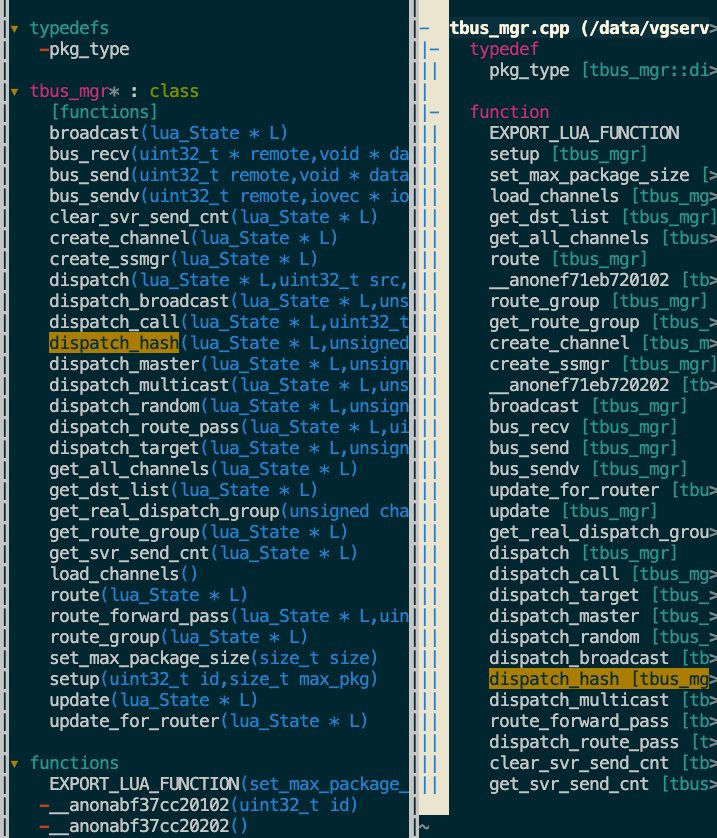Select get_svr_send_cnt [tbus_mgr] in right list

pos(598,785)
